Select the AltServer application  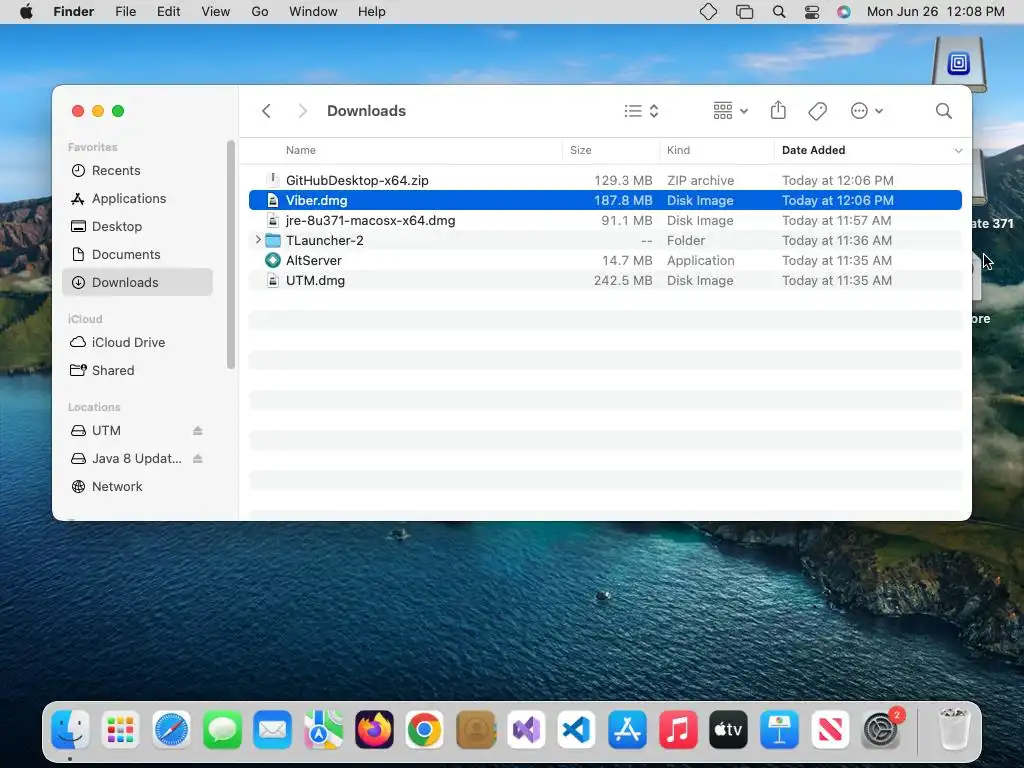click(x=605, y=261)
